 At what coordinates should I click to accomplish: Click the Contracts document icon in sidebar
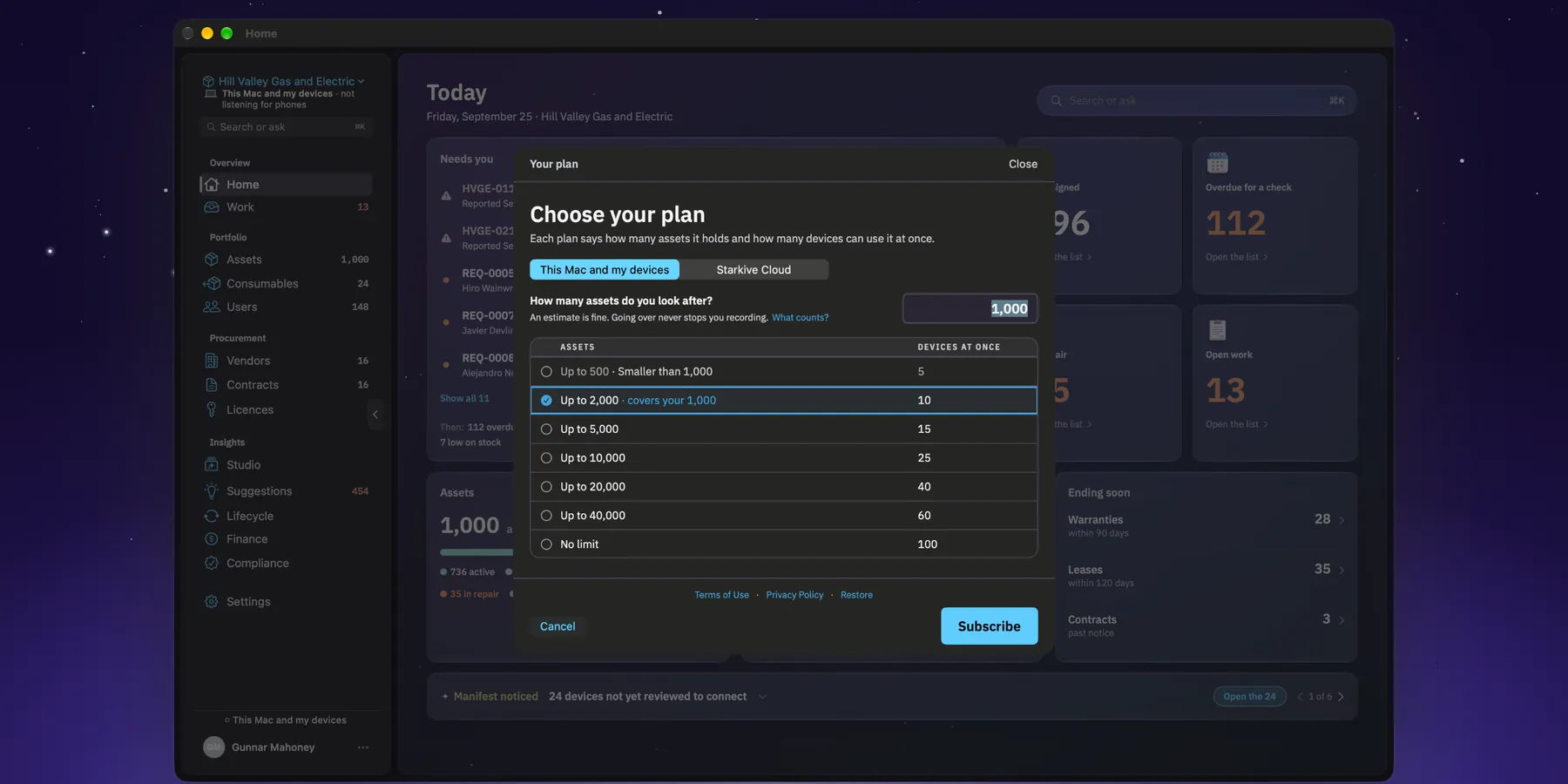pyautogui.click(x=211, y=385)
